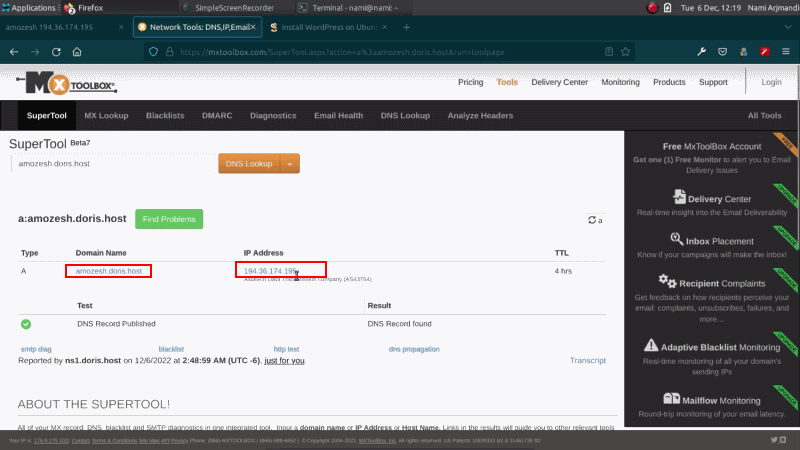Open the Pricing menu link
Viewport: 800px width, 450px height.
pyautogui.click(x=470, y=82)
